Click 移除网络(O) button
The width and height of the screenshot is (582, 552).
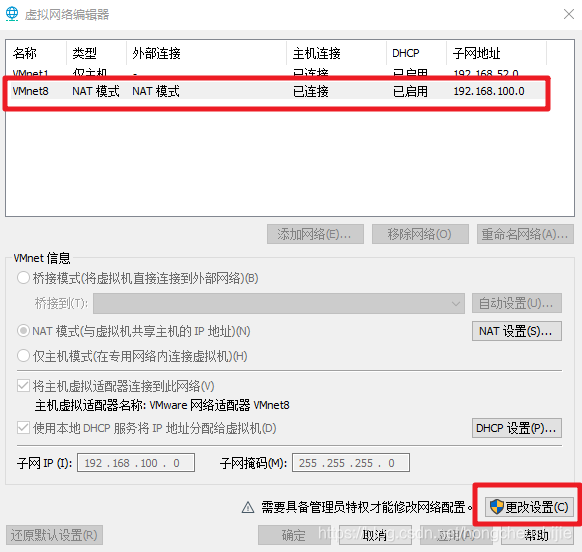point(420,234)
